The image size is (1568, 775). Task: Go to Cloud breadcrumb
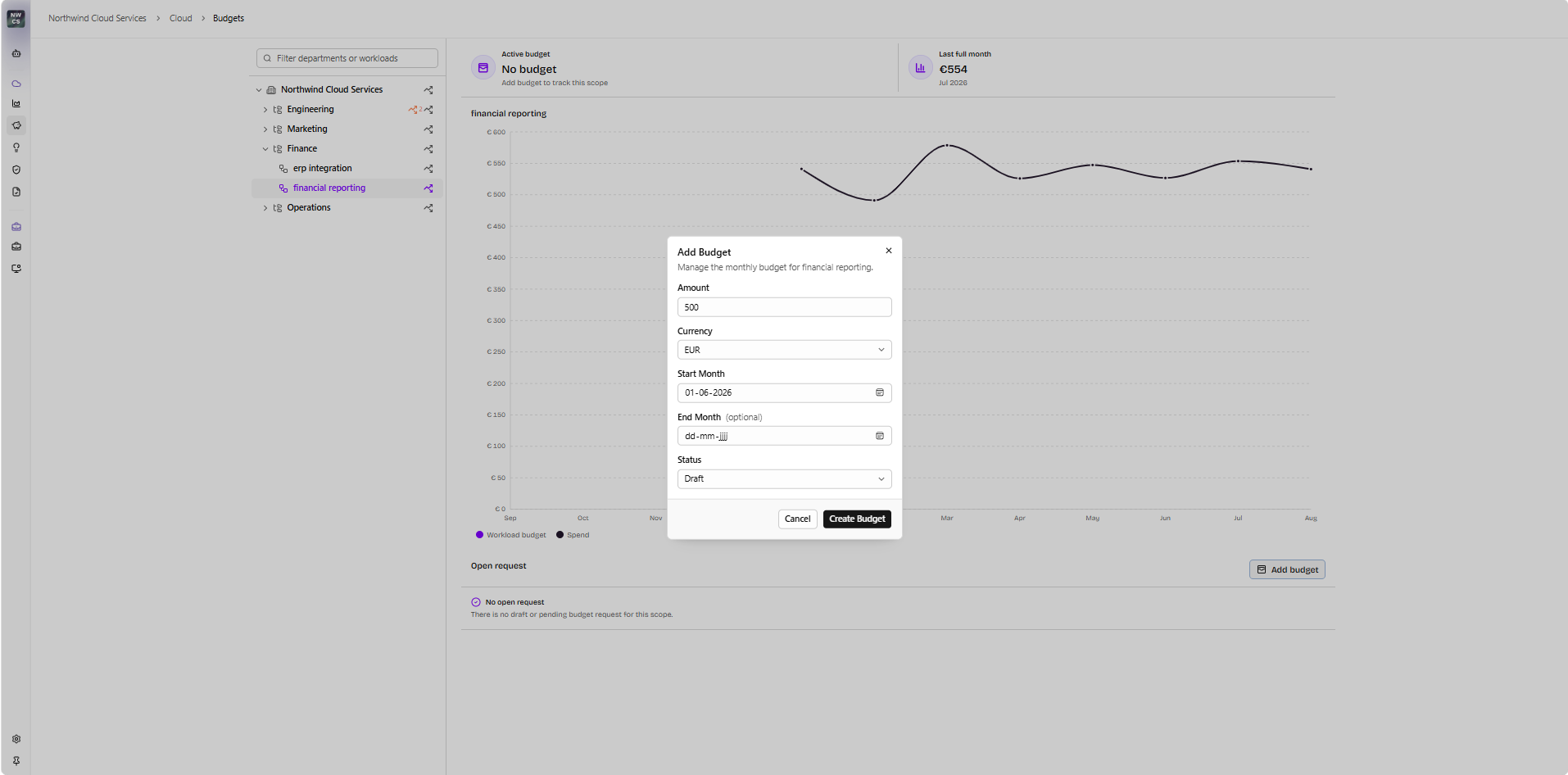181,18
